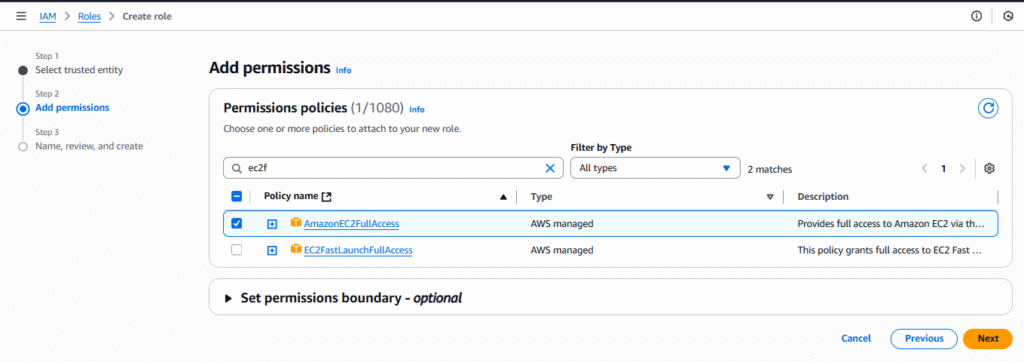Click the Cancel button
The height and width of the screenshot is (362, 1024).
856,338
